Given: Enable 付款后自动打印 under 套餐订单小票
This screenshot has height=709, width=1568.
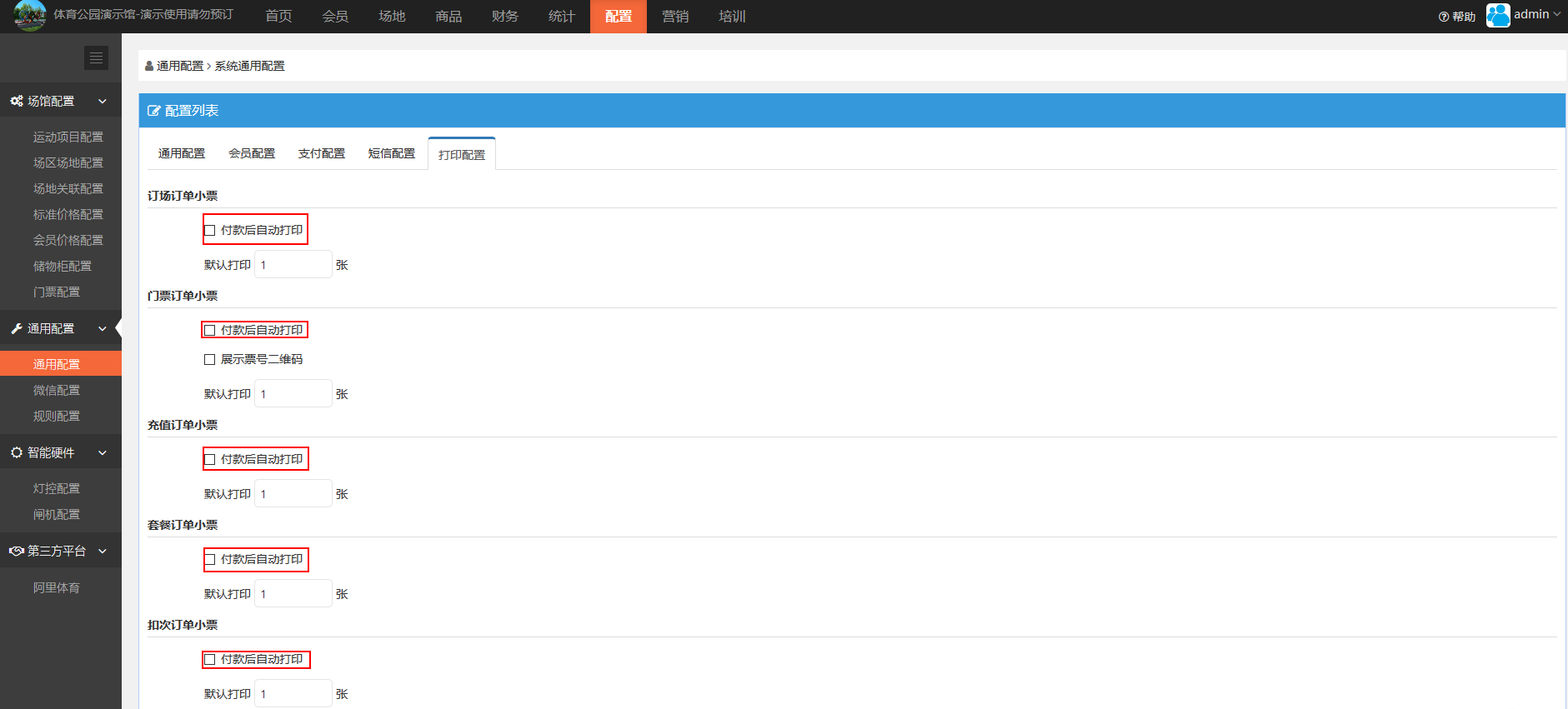Looking at the screenshot, I should coord(210,560).
